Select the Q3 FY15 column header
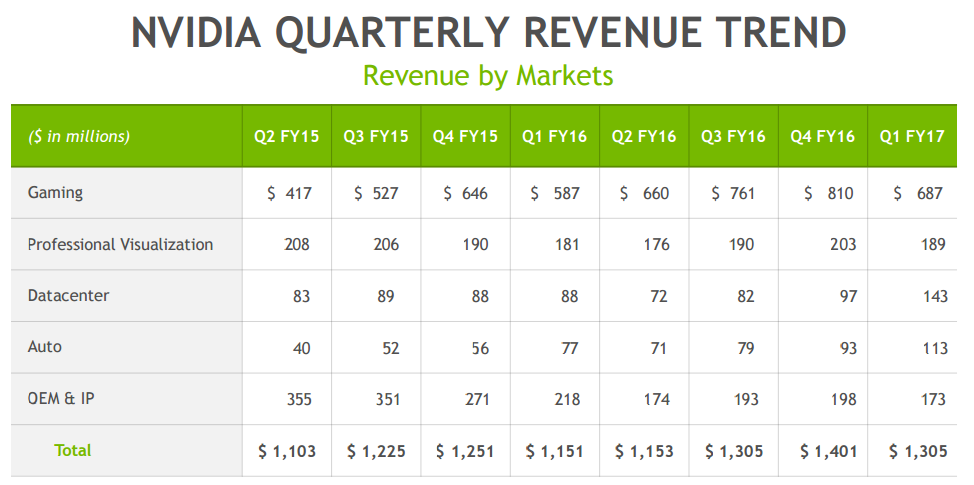 pyautogui.click(x=376, y=136)
